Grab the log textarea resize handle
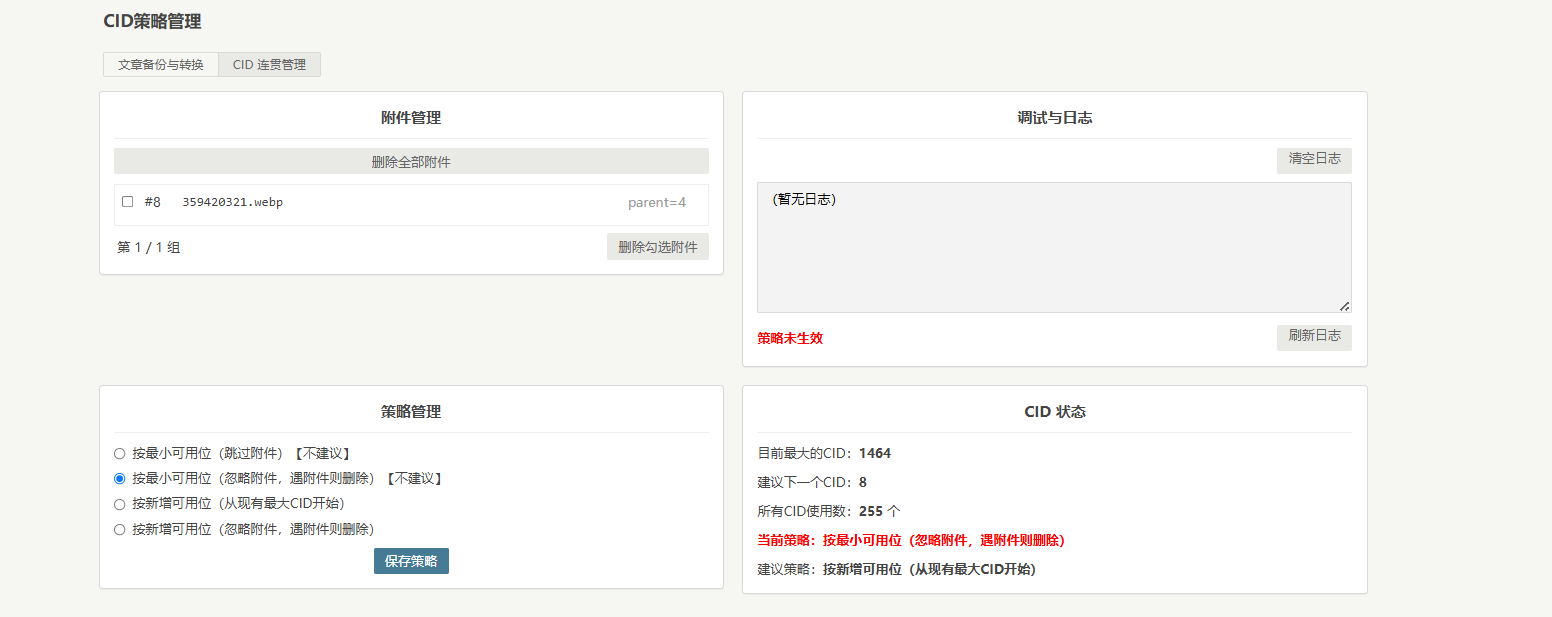Image resolution: width=1552 pixels, height=617 pixels. pos(1344,306)
